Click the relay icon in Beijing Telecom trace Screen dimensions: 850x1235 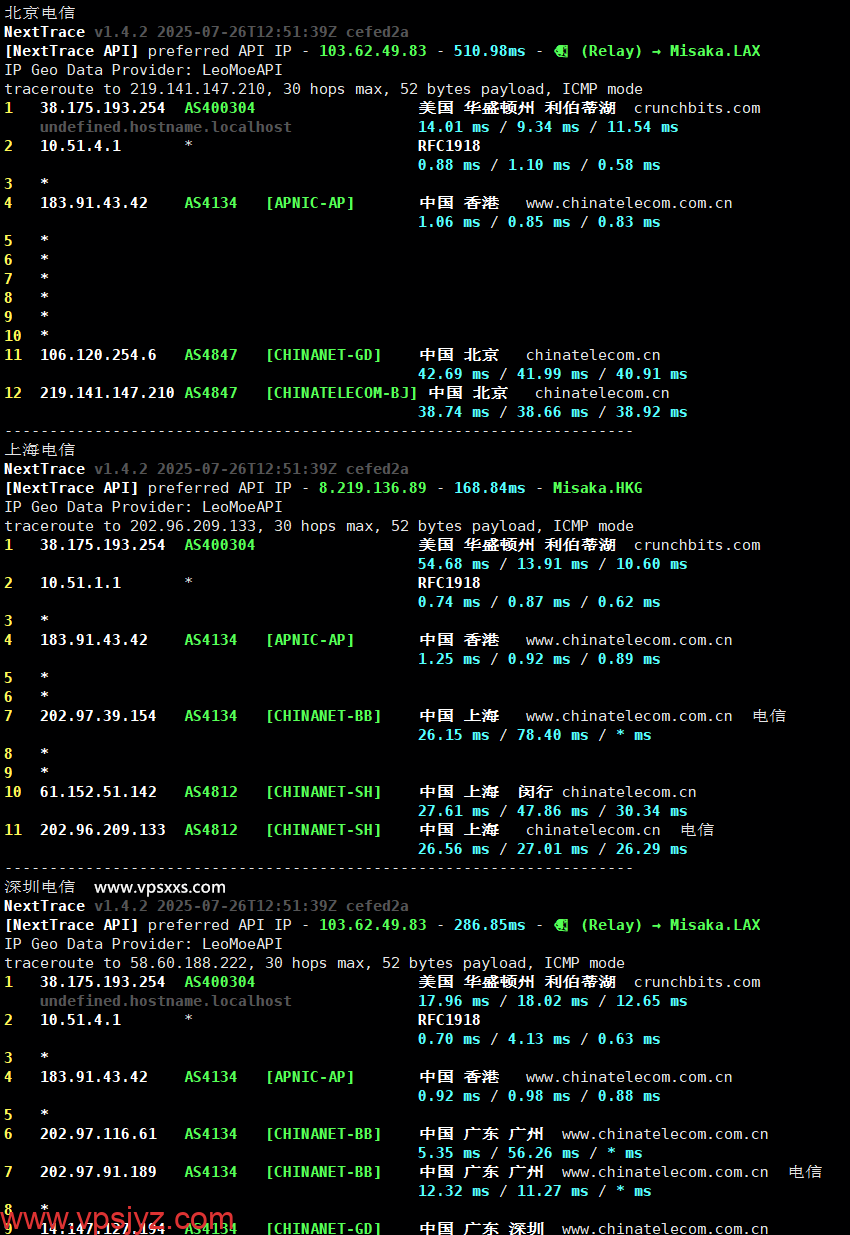tap(561, 51)
